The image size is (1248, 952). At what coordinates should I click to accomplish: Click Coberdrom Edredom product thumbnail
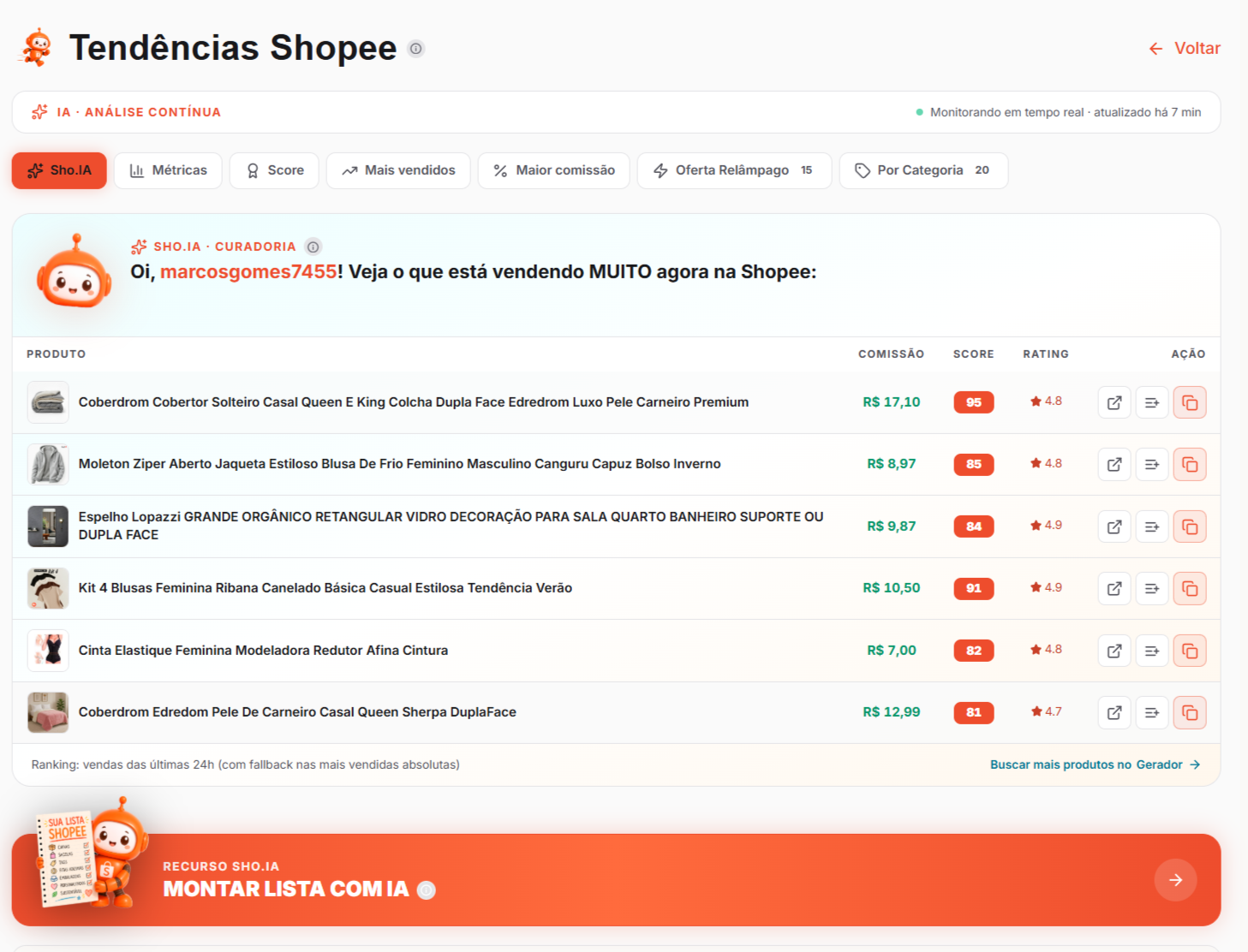click(48, 712)
